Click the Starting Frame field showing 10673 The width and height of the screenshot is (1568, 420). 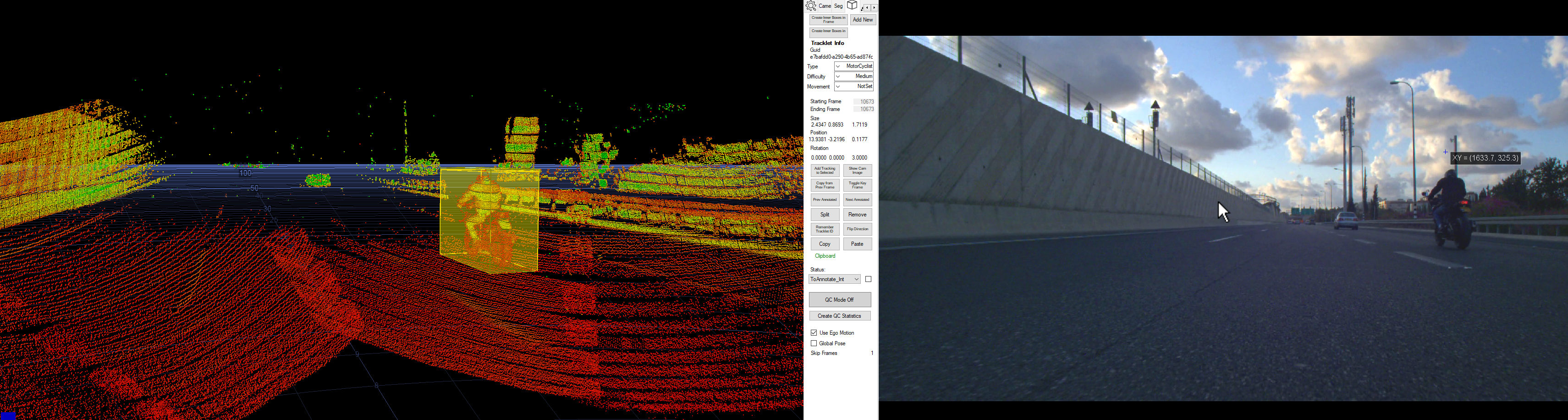pos(864,101)
